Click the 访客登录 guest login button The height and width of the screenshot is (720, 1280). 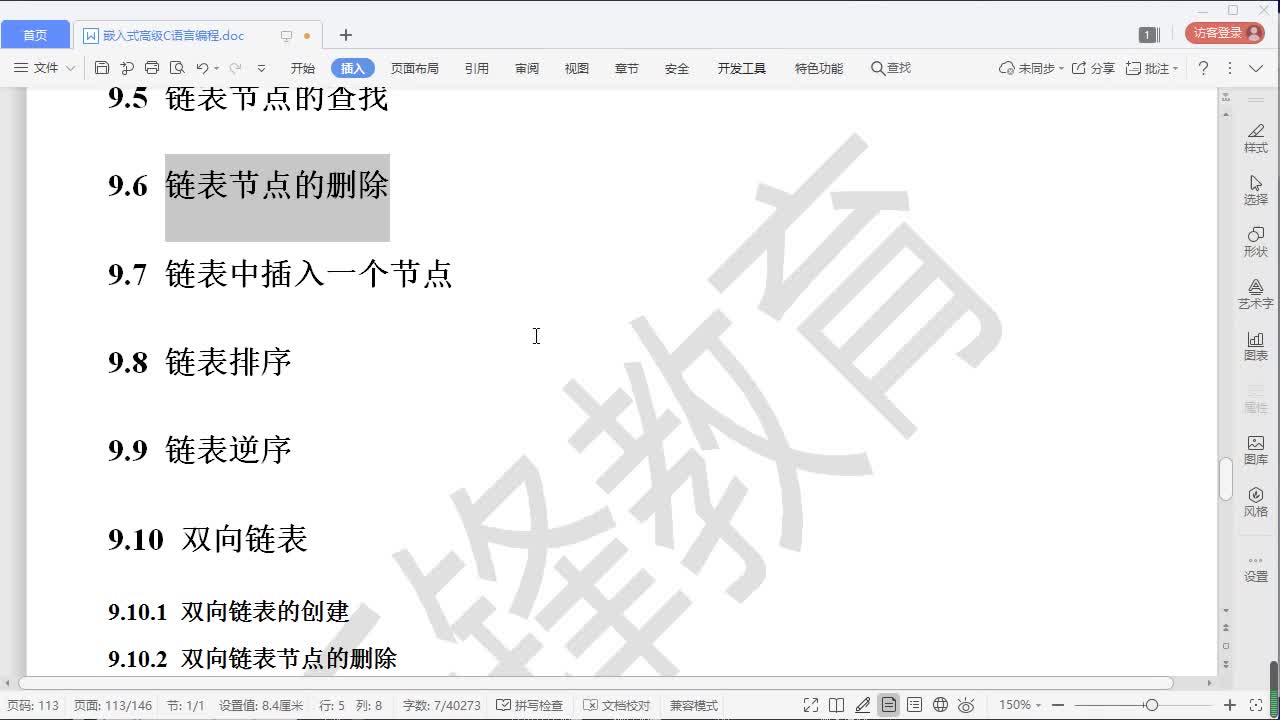tap(1225, 33)
